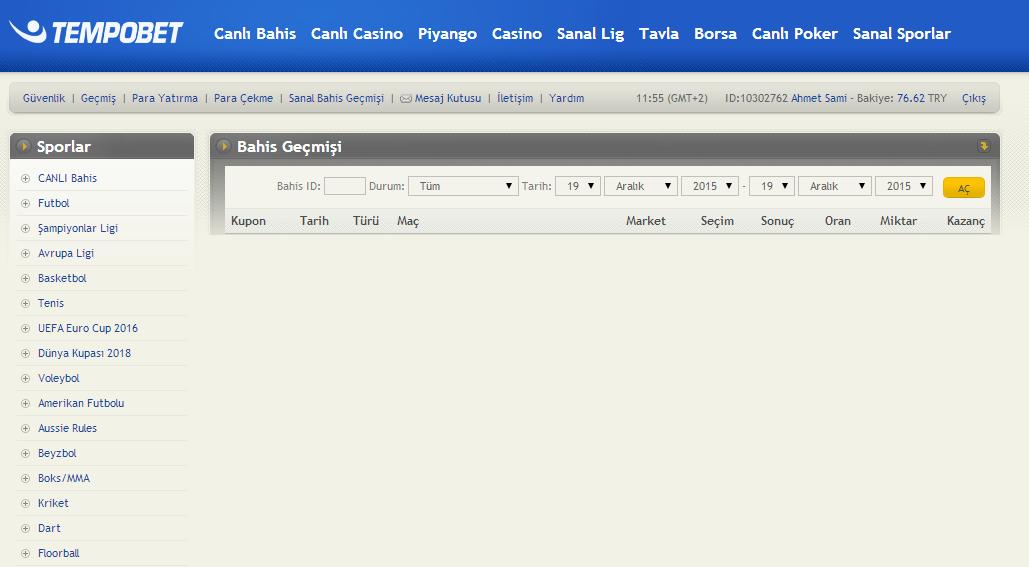Open the Durum status dropdown

click(462, 186)
